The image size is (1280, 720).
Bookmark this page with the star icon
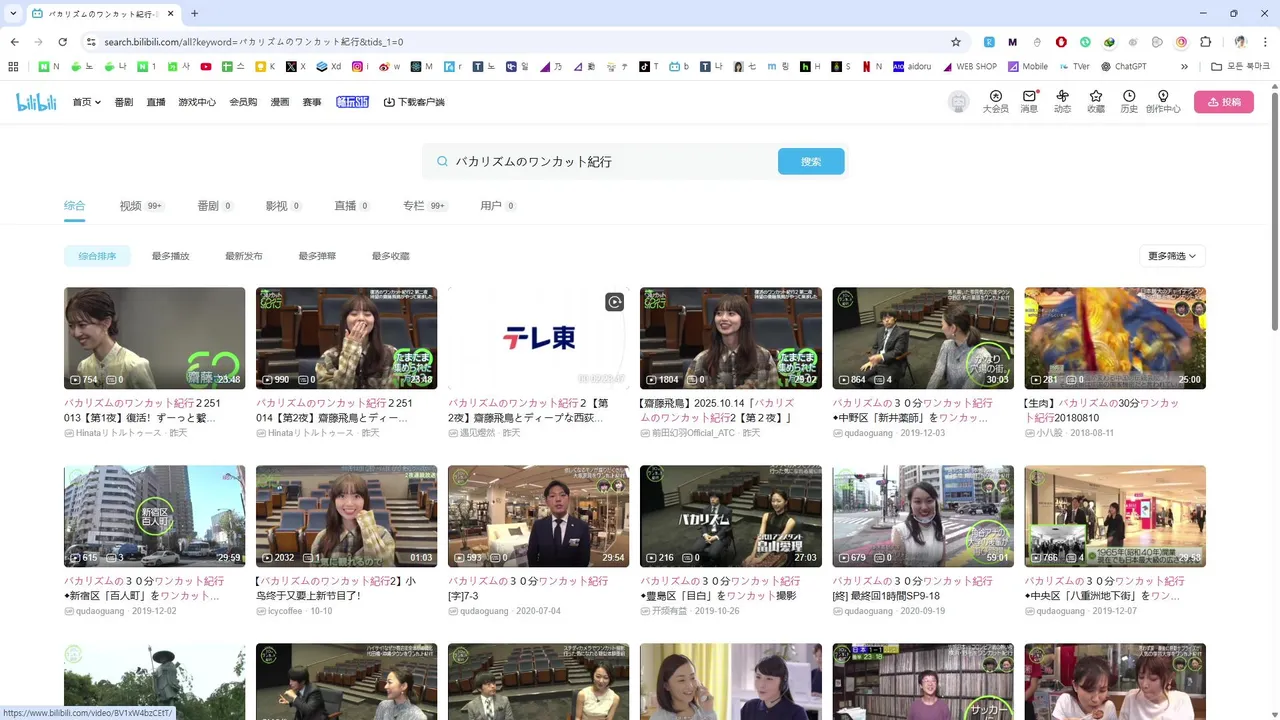[x=956, y=42]
